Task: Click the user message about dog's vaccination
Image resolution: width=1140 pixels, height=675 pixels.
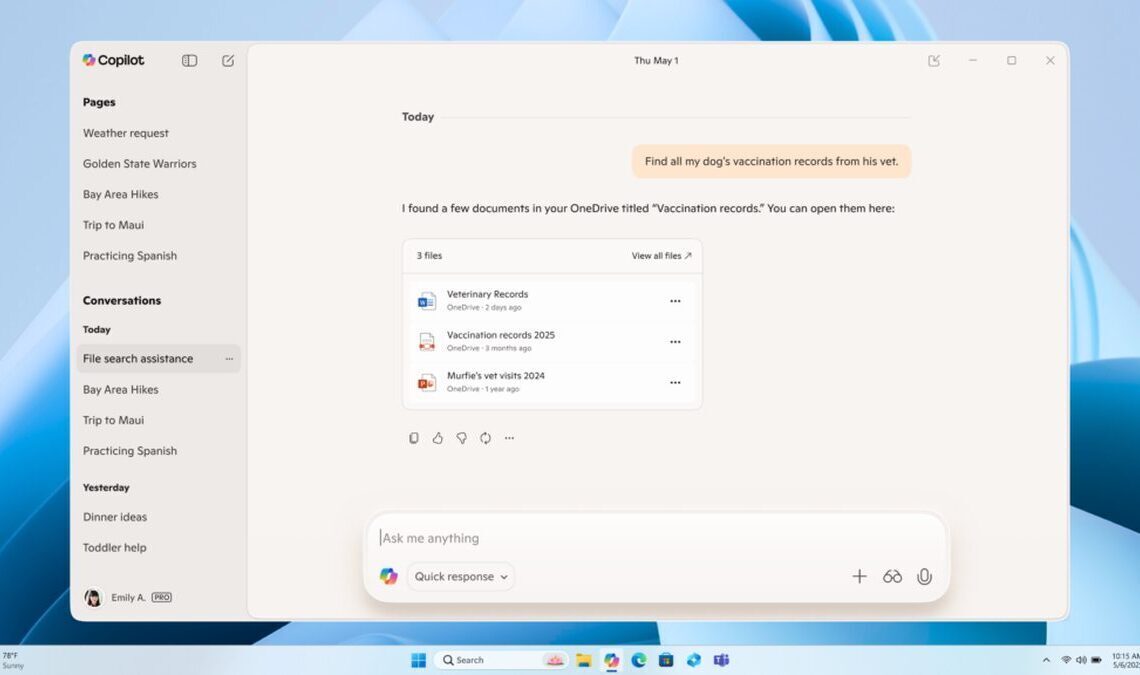Action: [771, 161]
